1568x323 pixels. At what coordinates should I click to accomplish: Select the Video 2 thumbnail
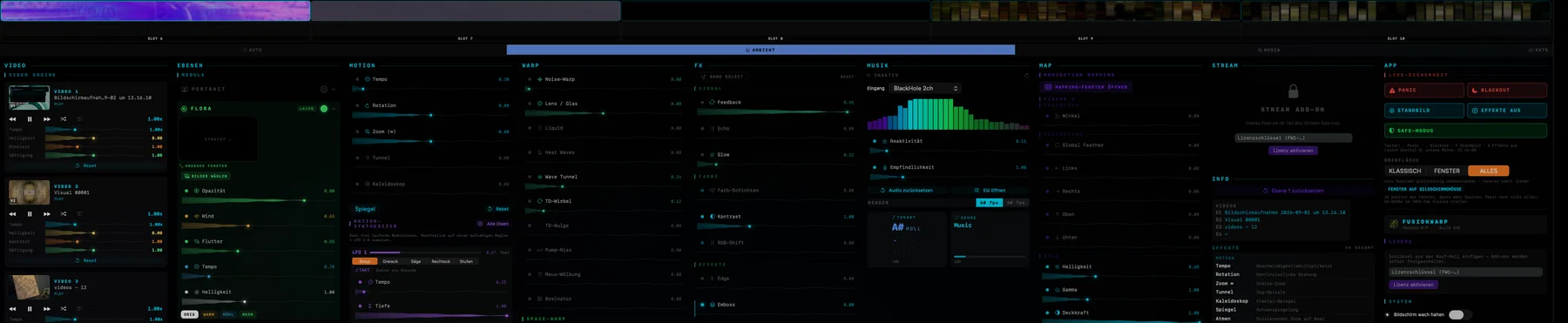29,192
